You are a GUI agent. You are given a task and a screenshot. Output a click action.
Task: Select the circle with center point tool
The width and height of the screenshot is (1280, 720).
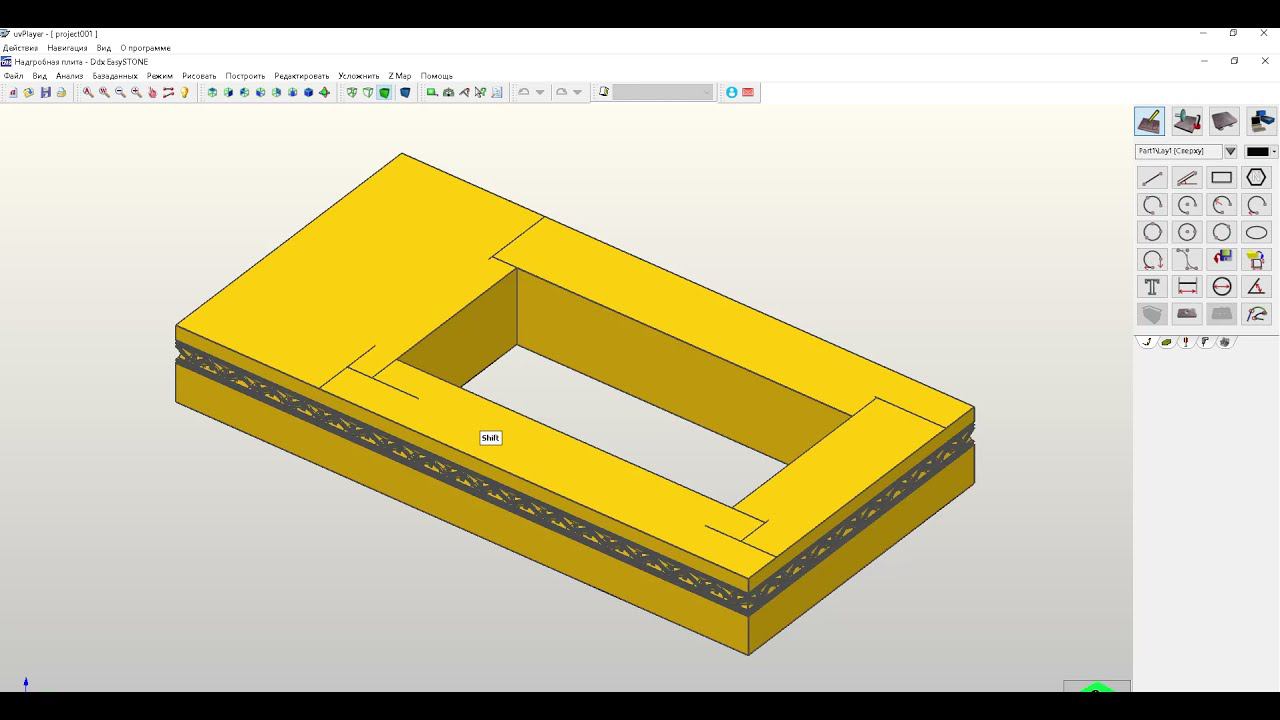[x=1187, y=232]
